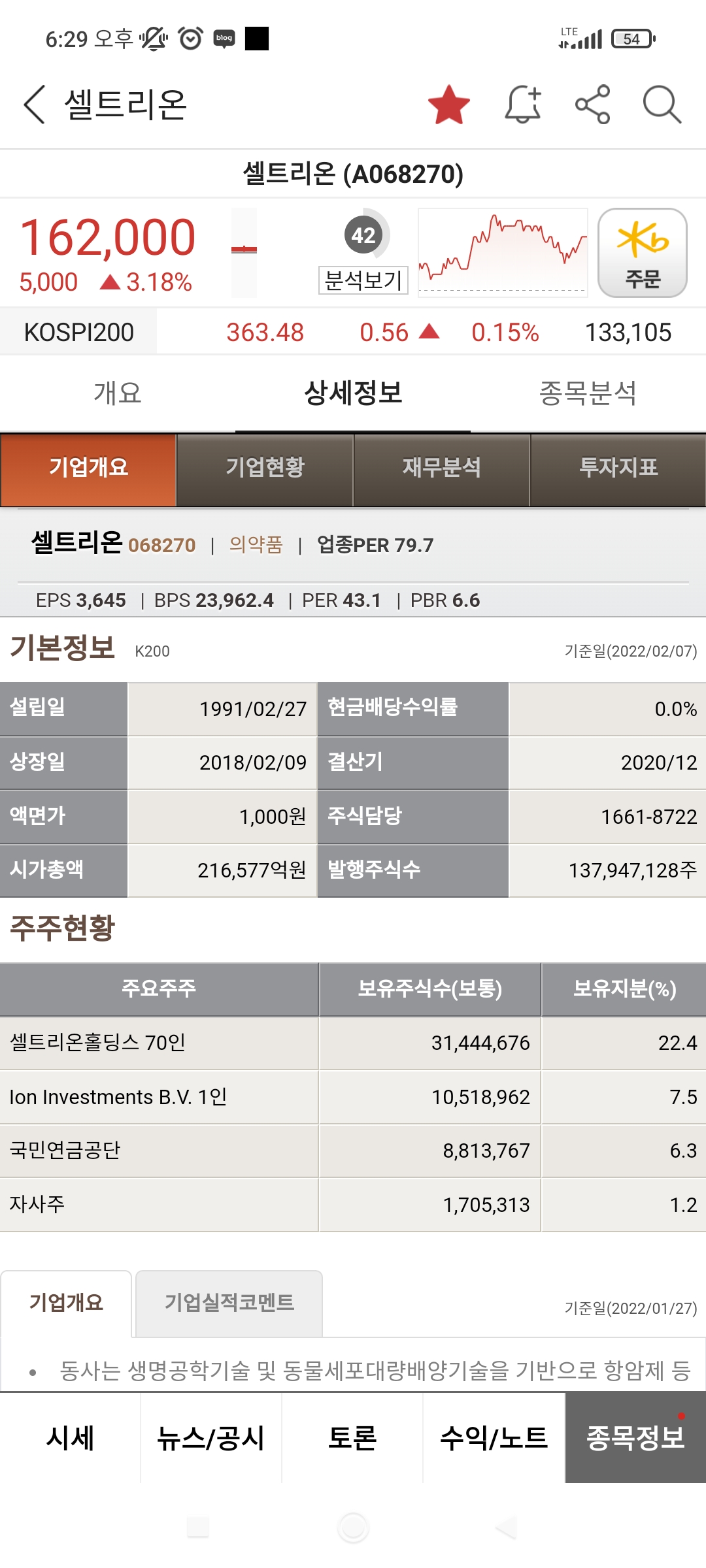Image resolution: width=706 pixels, height=1568 pixels.
Task: Tap the battery 54 indicator
Action: click(633, 39)
